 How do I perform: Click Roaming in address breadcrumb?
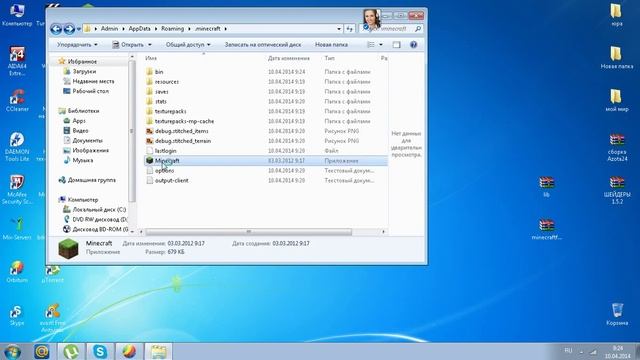172,29
